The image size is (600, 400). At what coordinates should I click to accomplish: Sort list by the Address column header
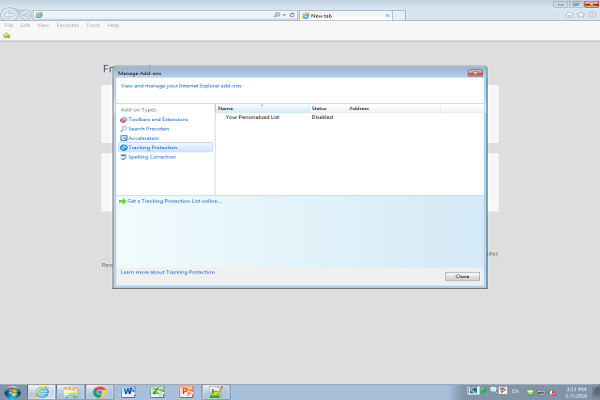pos(393,108)
